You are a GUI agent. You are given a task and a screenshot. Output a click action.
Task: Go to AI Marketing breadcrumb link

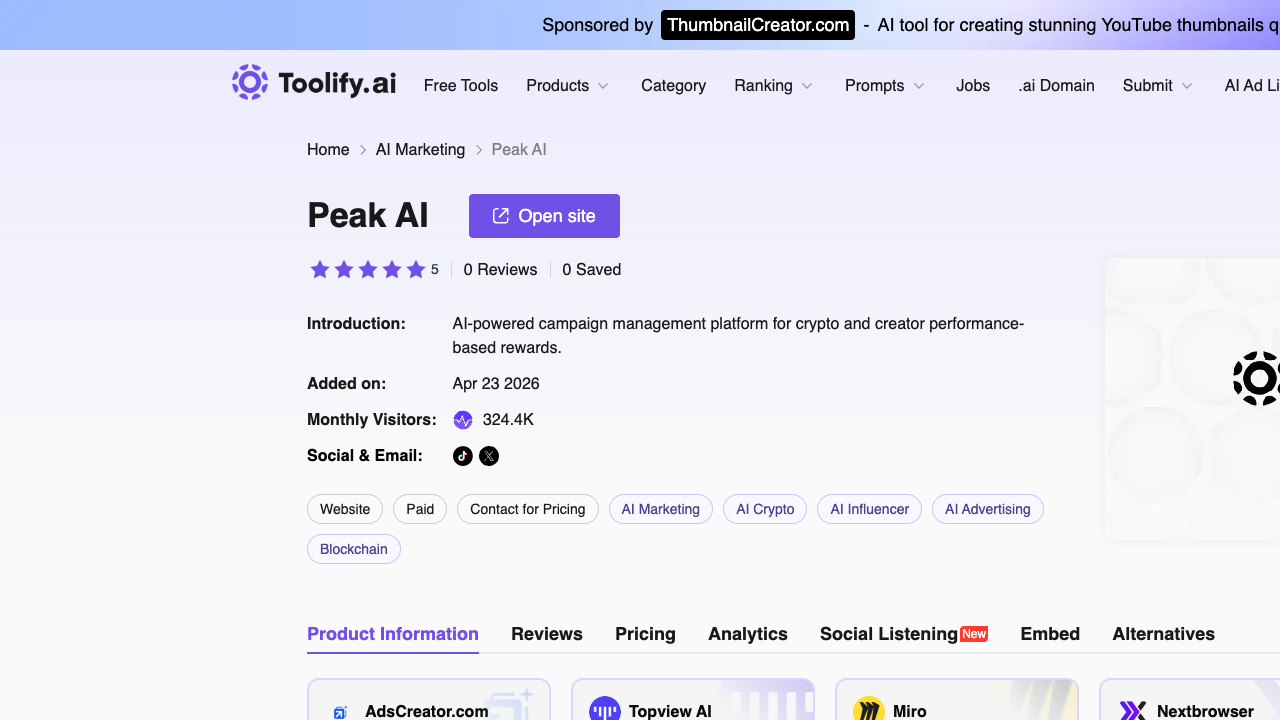(420, 150)
